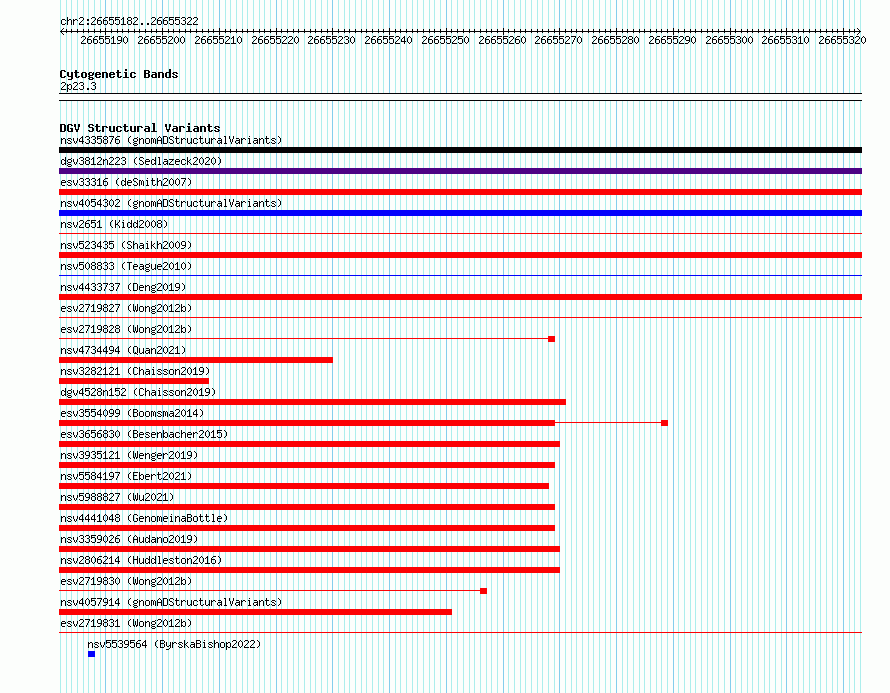
Task: Click first esv2719827 (Wong2012b) label
Action: click(126, 308)
